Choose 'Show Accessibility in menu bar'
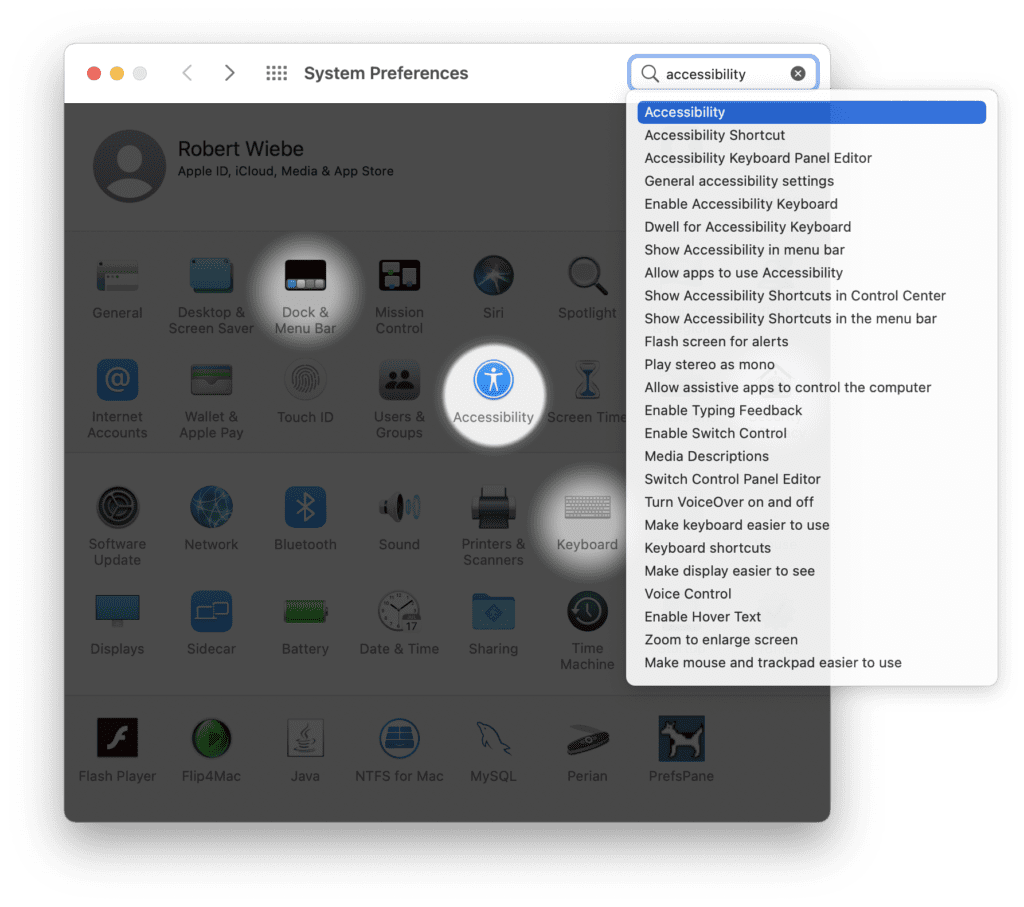The height and width of the screenshot is (907, 1024). point(742,250)
